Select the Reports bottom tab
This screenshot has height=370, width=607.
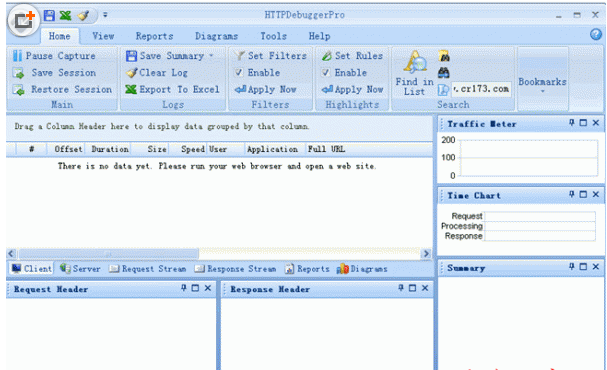click(x=307, y=269)
